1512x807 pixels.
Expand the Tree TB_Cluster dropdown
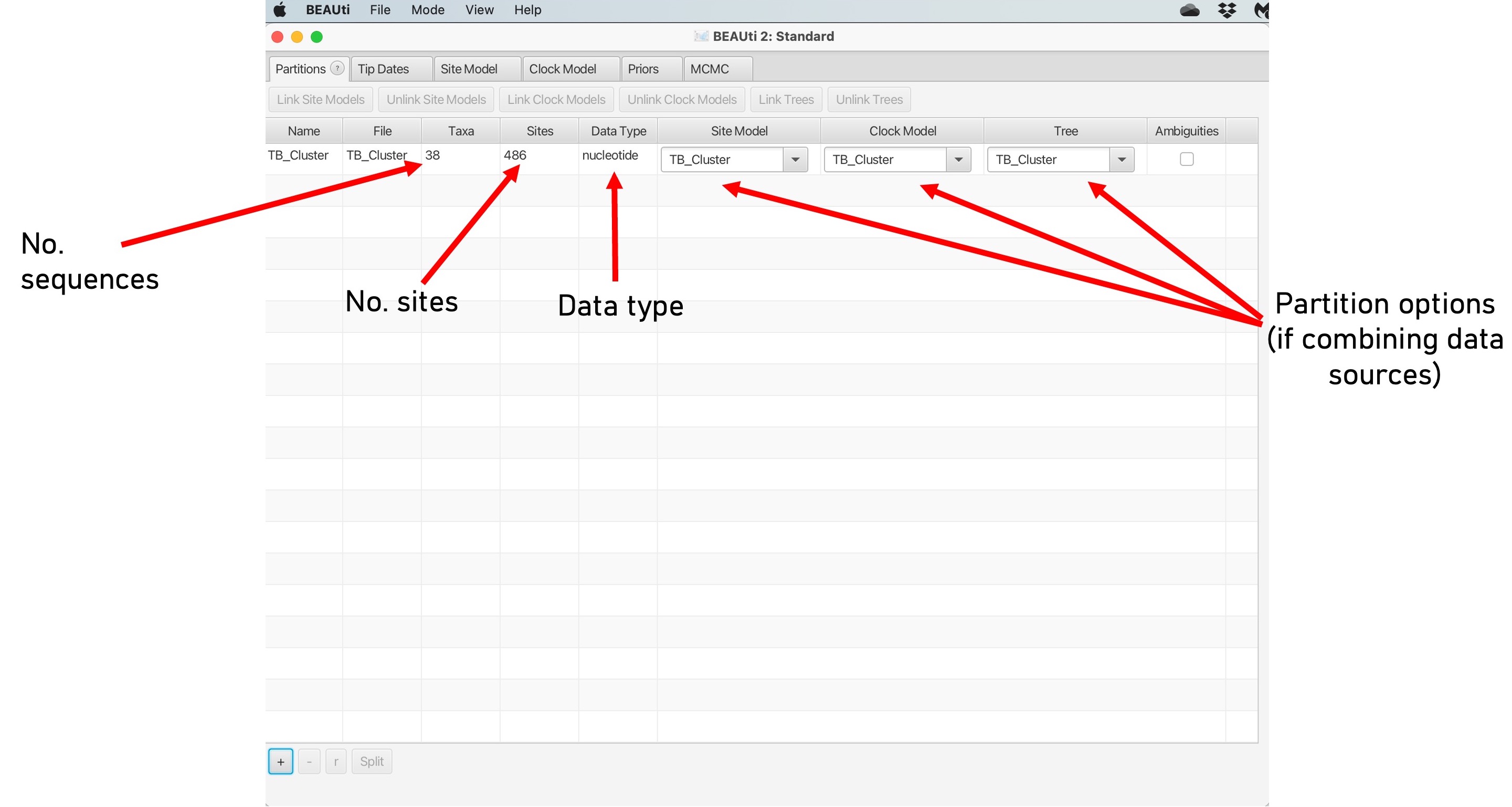point(1122,160)
